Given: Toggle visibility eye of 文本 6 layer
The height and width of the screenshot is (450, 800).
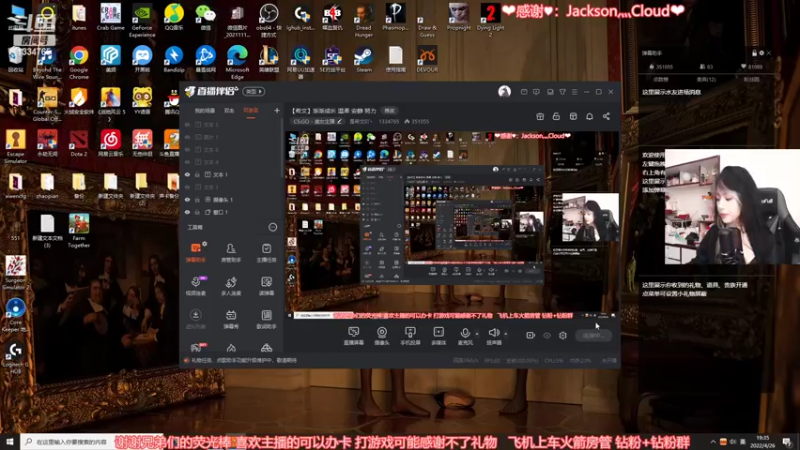Looking at the screenshot, I should 187,149.
